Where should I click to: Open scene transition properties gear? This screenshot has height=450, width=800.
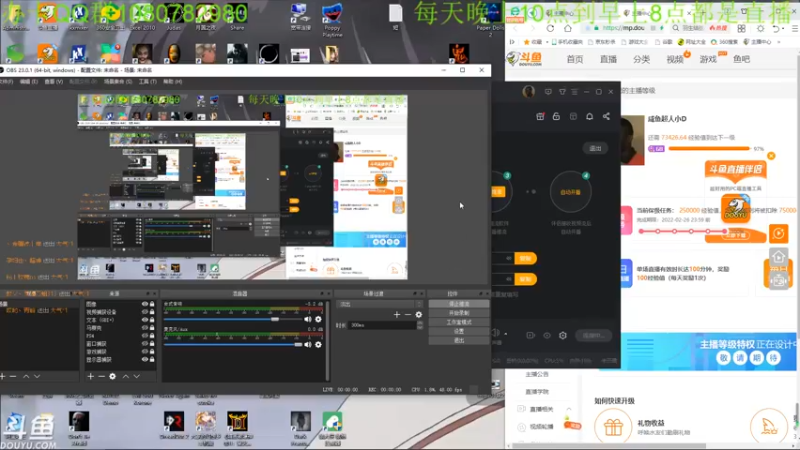(419, 315)
